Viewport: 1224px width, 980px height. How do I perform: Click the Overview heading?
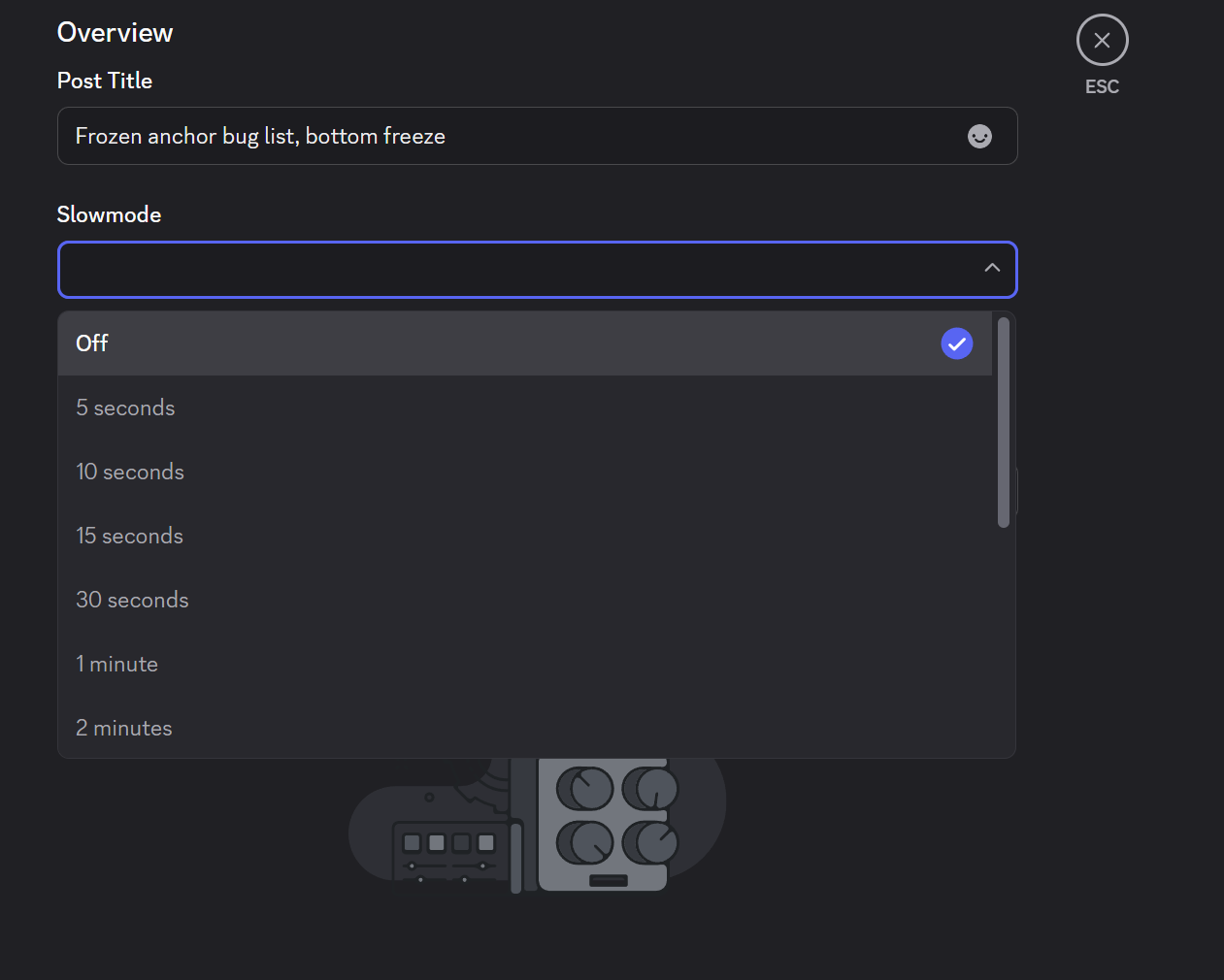pos(115,33)
